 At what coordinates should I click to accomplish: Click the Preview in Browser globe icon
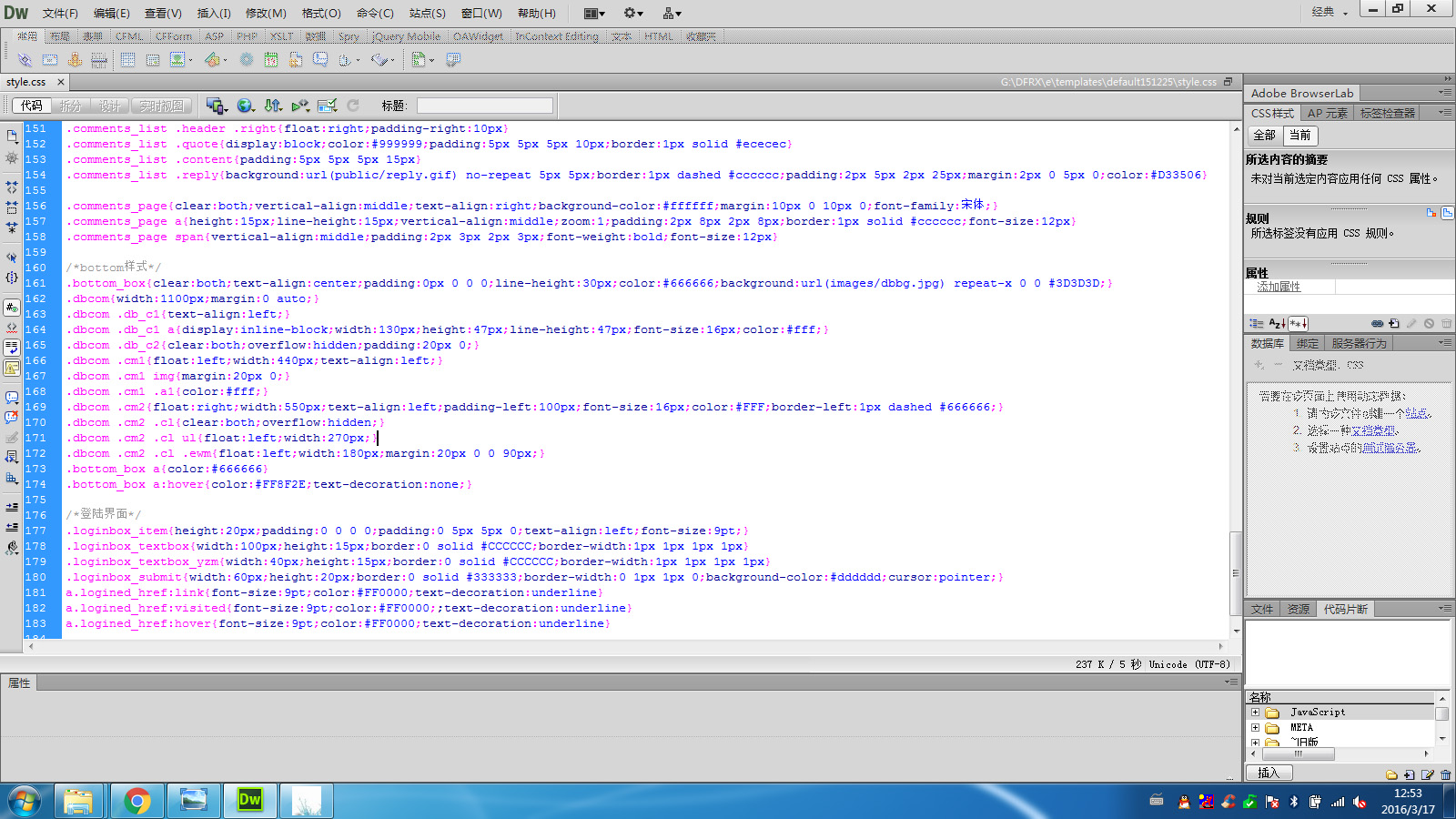click(245, 106)
